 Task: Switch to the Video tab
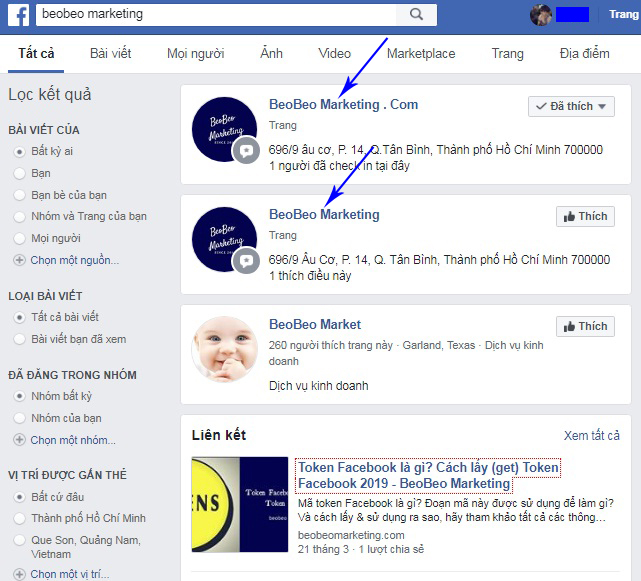(x=334, y=54)
